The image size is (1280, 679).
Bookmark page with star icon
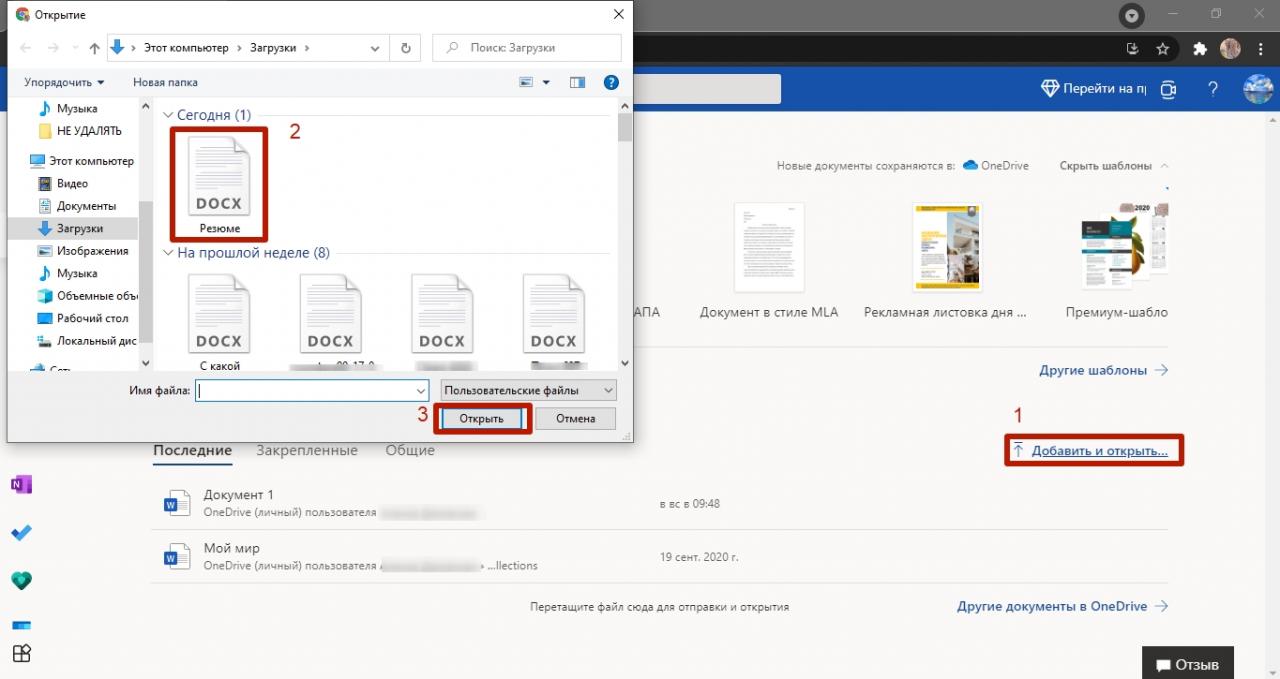1163,48
